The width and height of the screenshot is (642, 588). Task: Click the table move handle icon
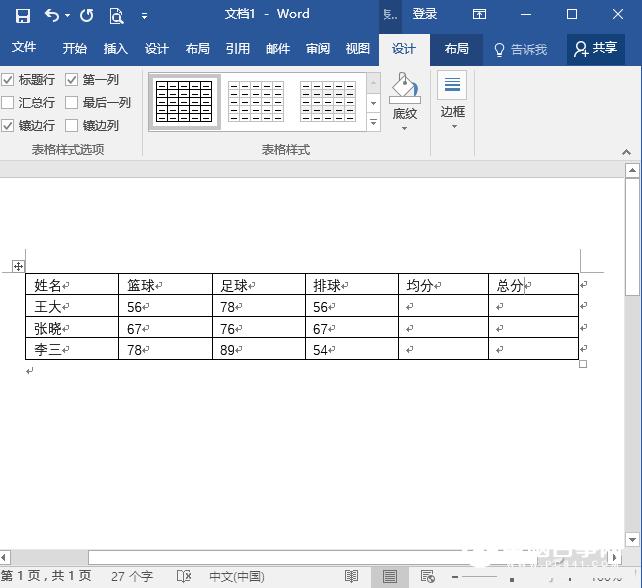pyautogui.click(x=18, y=267)
